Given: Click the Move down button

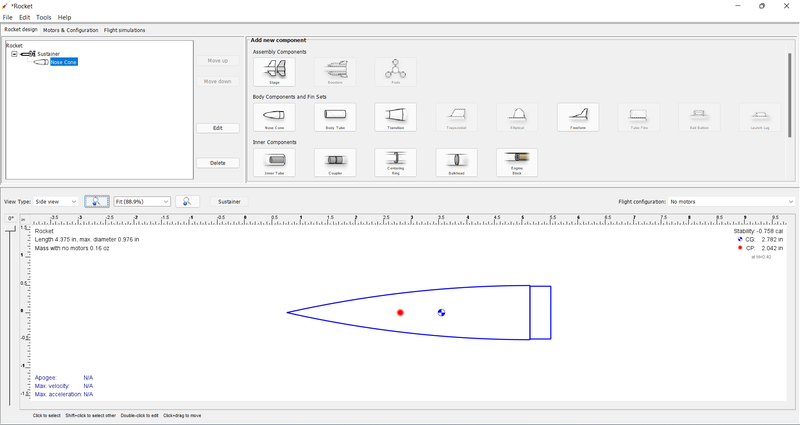Looking at the screenshot, I should (218, 82).
